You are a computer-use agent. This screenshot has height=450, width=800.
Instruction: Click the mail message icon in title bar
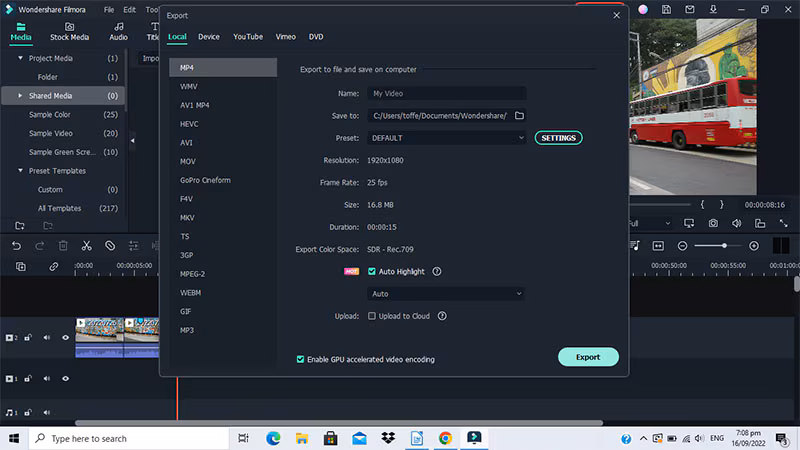coord(690,9)
